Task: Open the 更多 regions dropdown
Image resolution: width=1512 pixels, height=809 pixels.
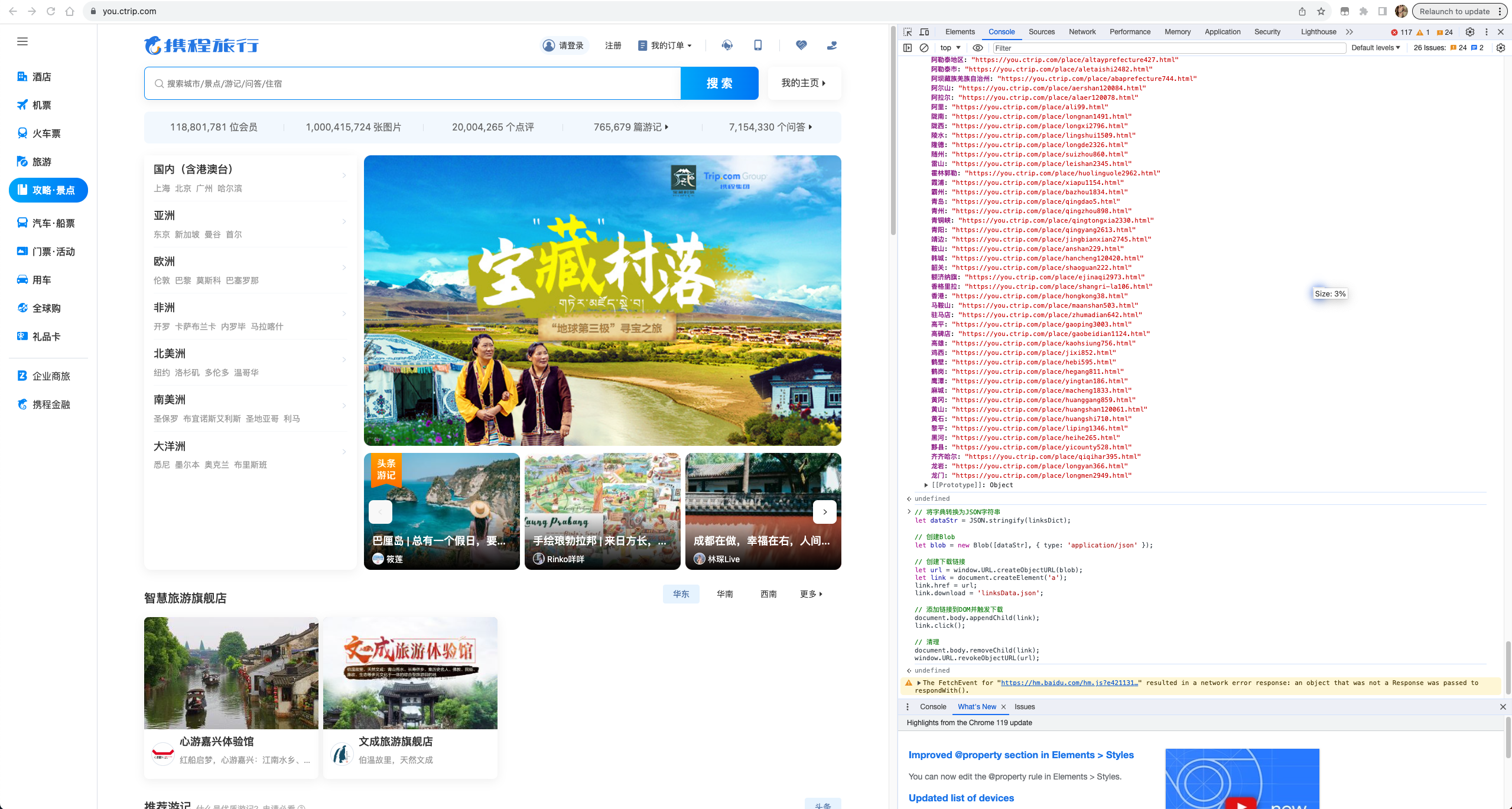Action: pos(811,594)
